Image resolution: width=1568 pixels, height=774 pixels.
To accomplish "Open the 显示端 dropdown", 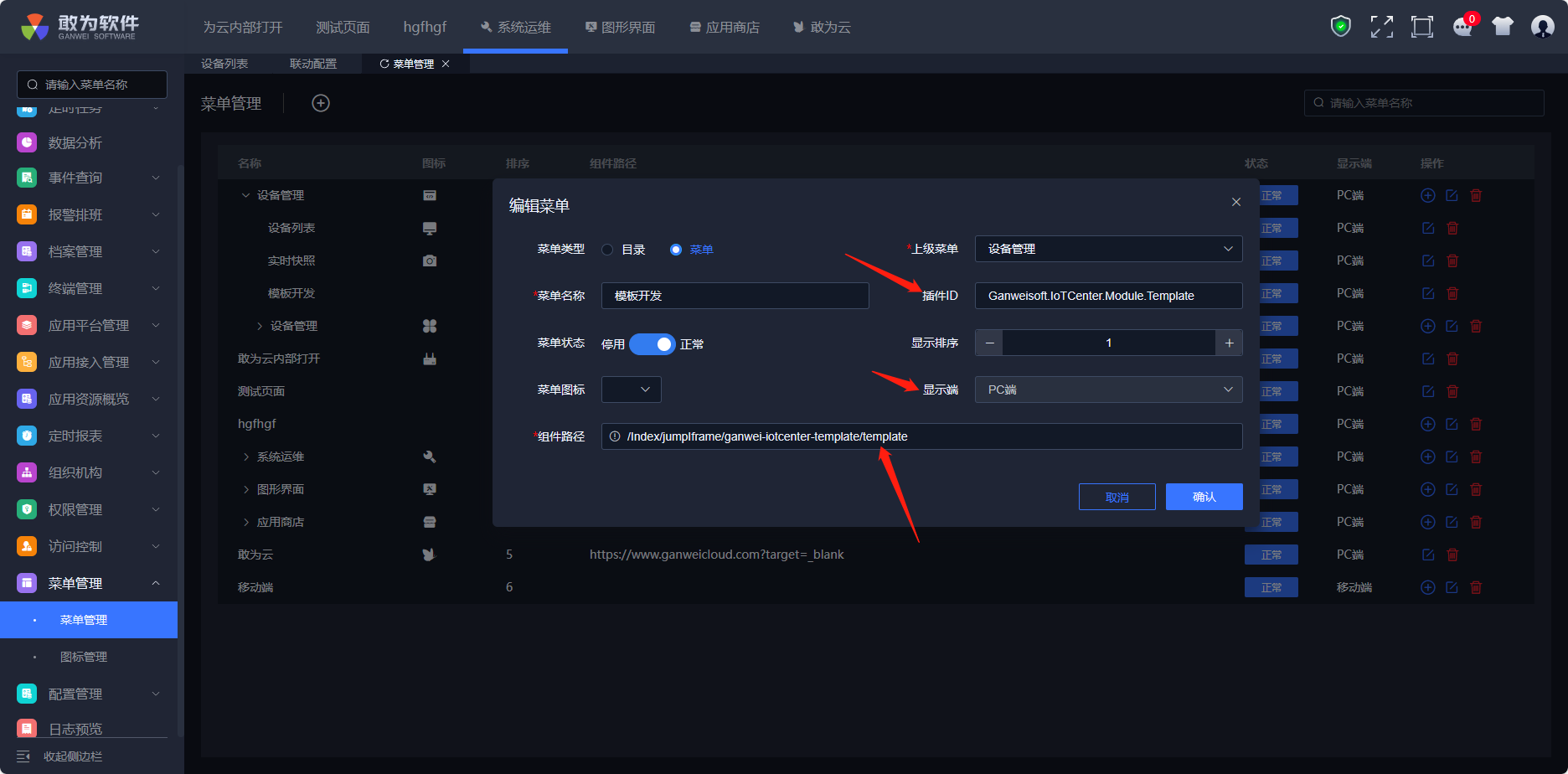I will click(x=1107, y=390).
